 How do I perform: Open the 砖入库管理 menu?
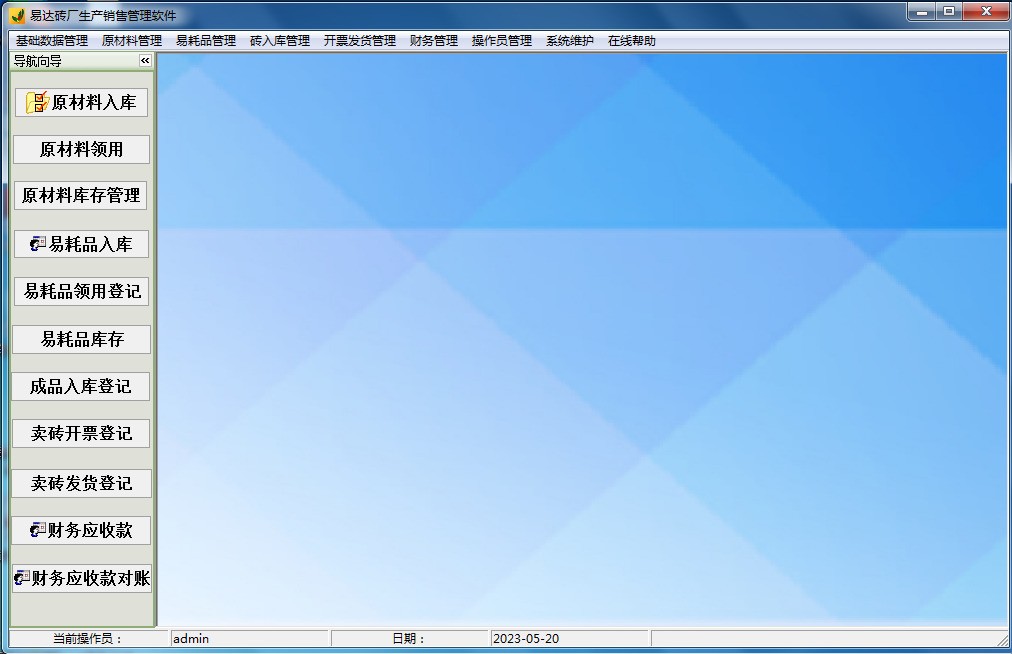(279, 41)
